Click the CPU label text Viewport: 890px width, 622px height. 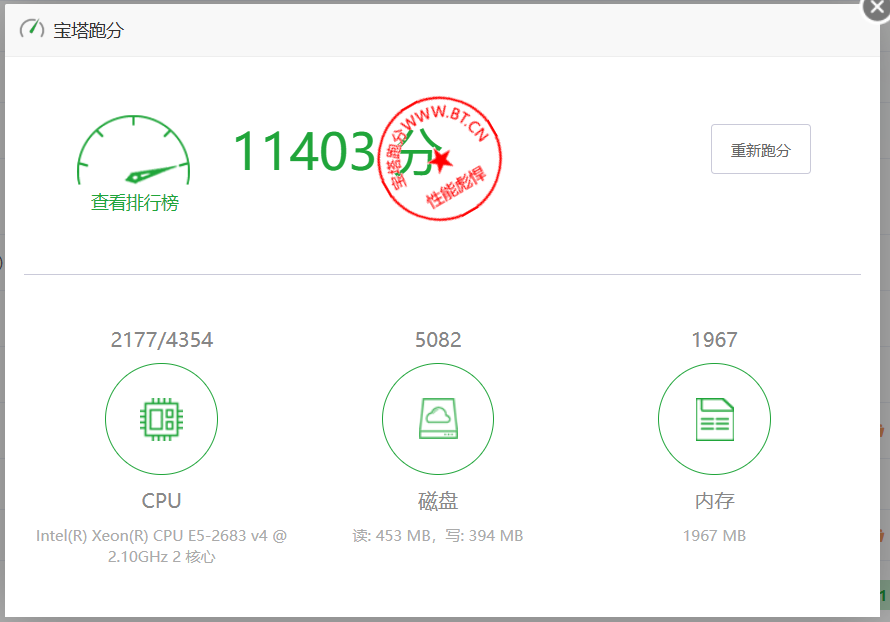tap(161, 501)
